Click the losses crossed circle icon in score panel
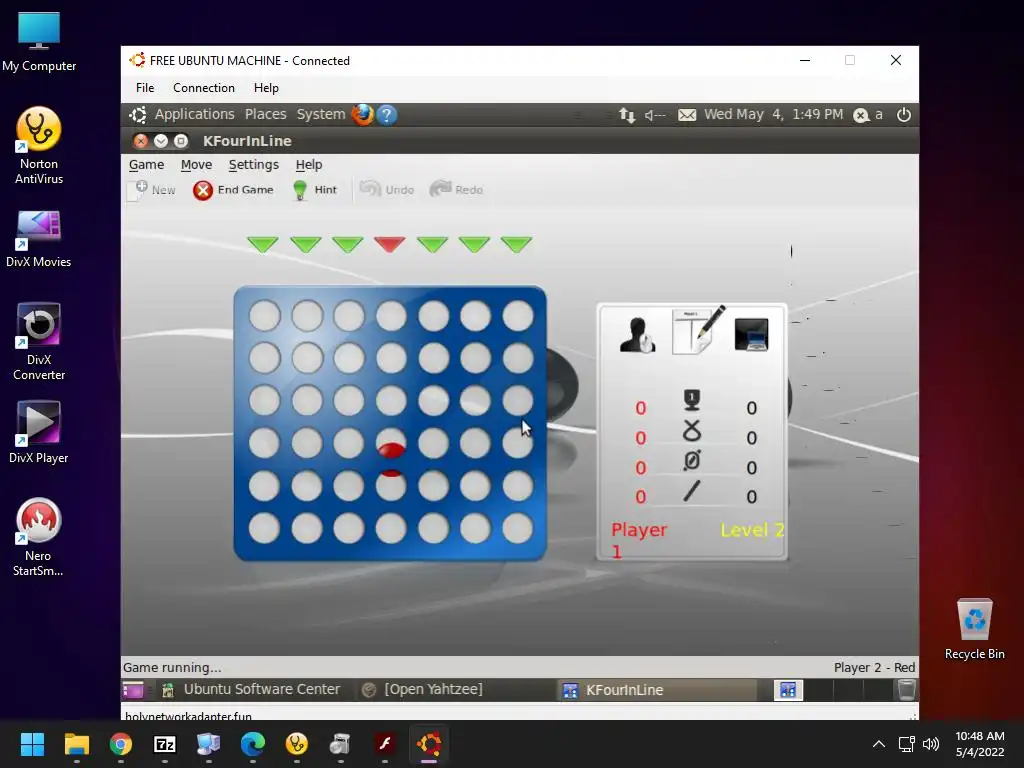1024x768 pixels. 692,460
